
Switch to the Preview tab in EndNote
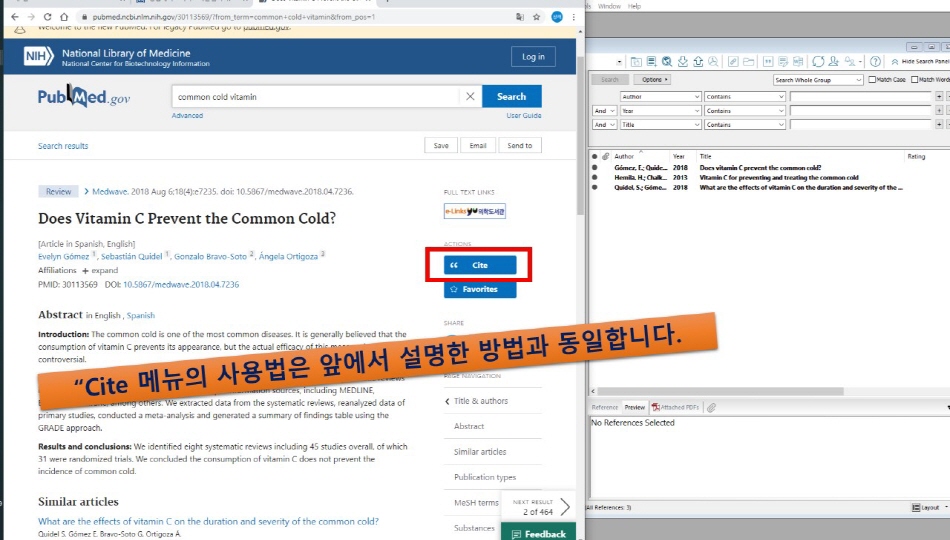click(x=634, y=408)
